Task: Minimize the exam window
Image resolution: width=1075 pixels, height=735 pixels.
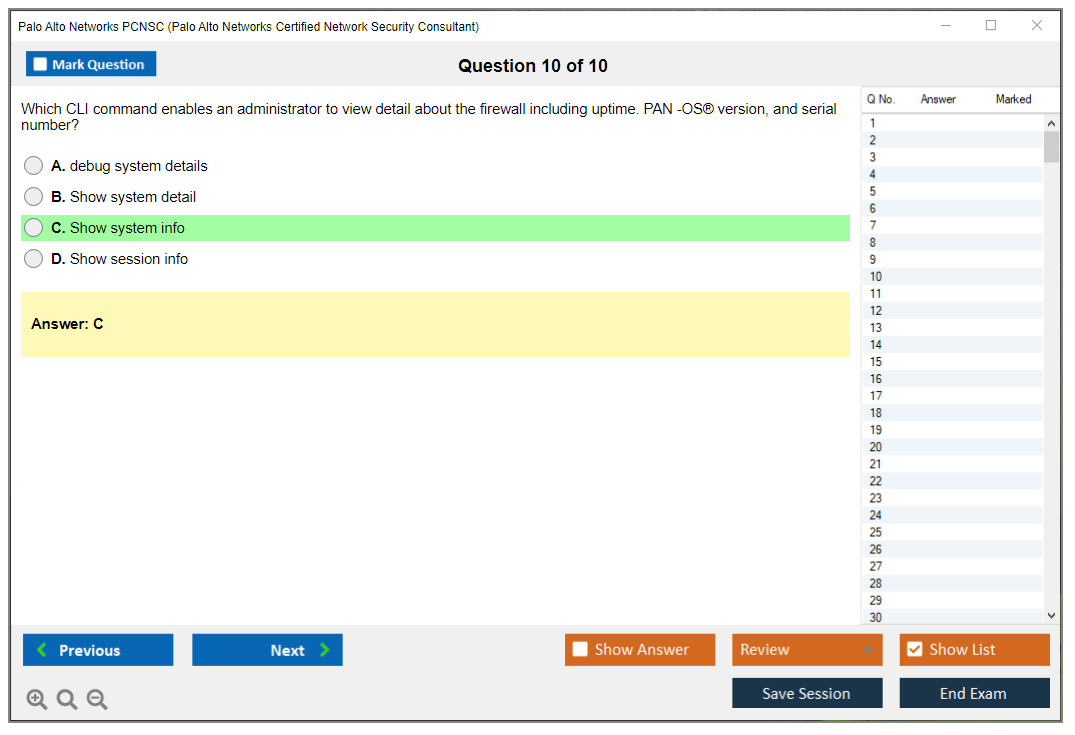Action: (945, 26)
